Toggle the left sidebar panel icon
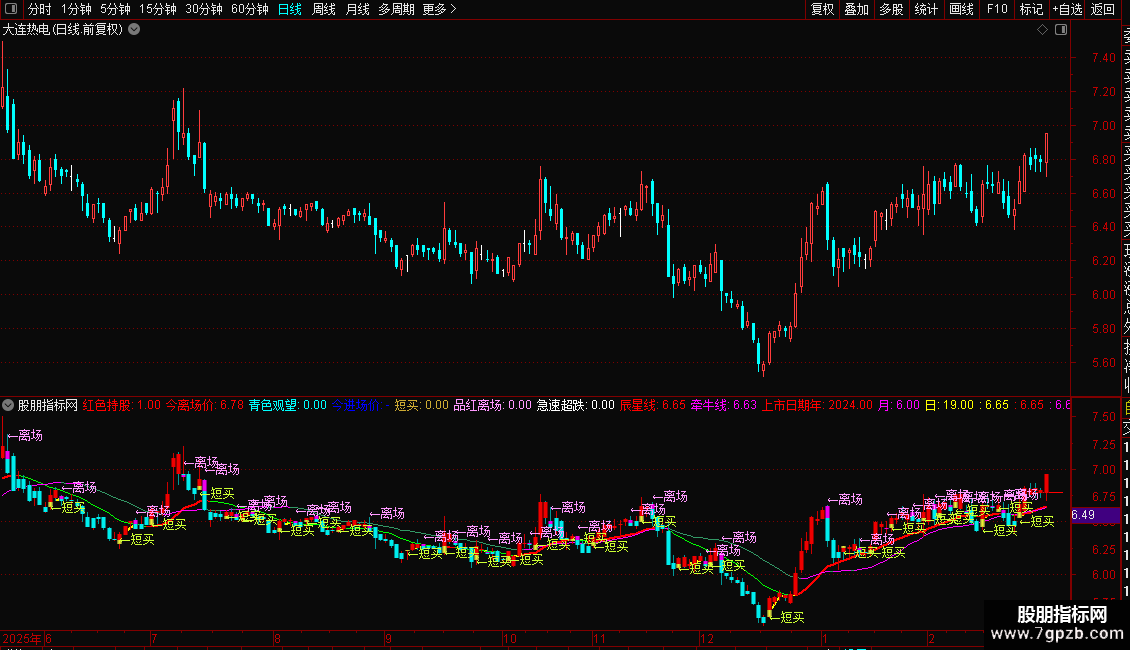 11,9
